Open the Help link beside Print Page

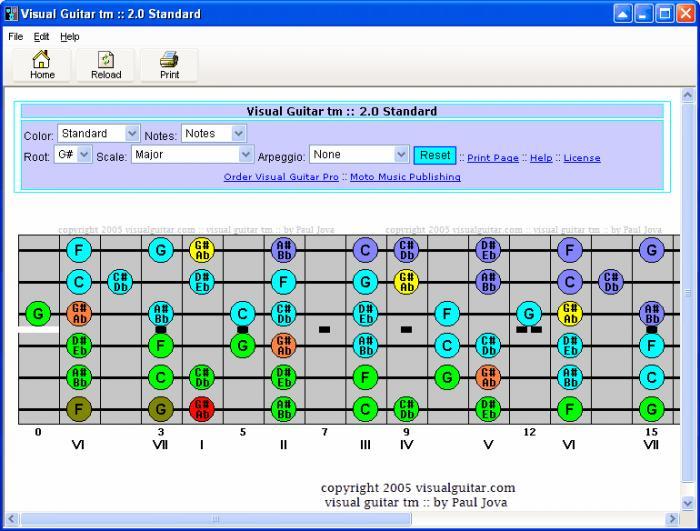(x=541, y=158)
